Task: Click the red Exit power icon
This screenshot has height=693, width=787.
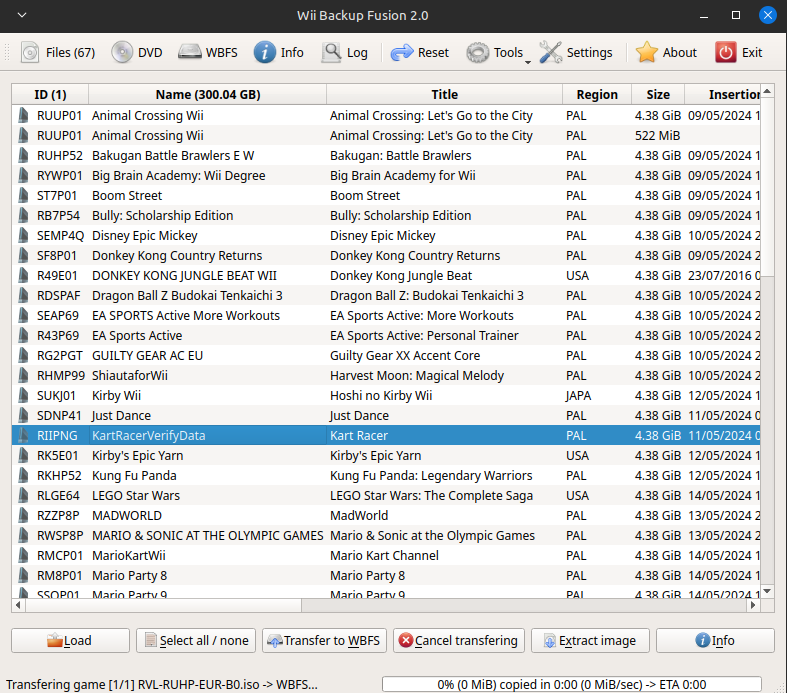Action: point(738,53)
